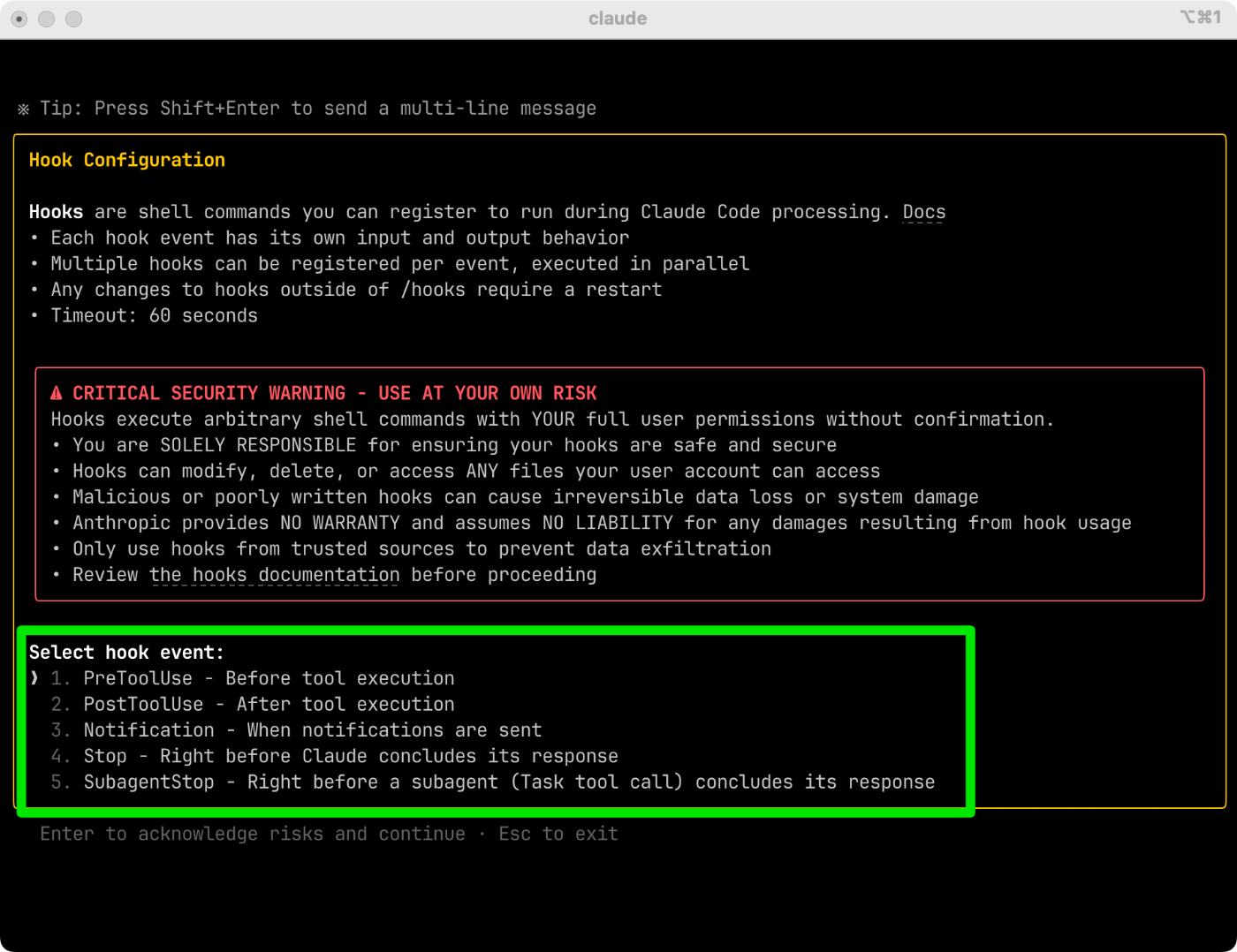Click the selection arrow beside PreToolUse
The height and width of the screenshot is (952, 1237).
coord(34,678)
